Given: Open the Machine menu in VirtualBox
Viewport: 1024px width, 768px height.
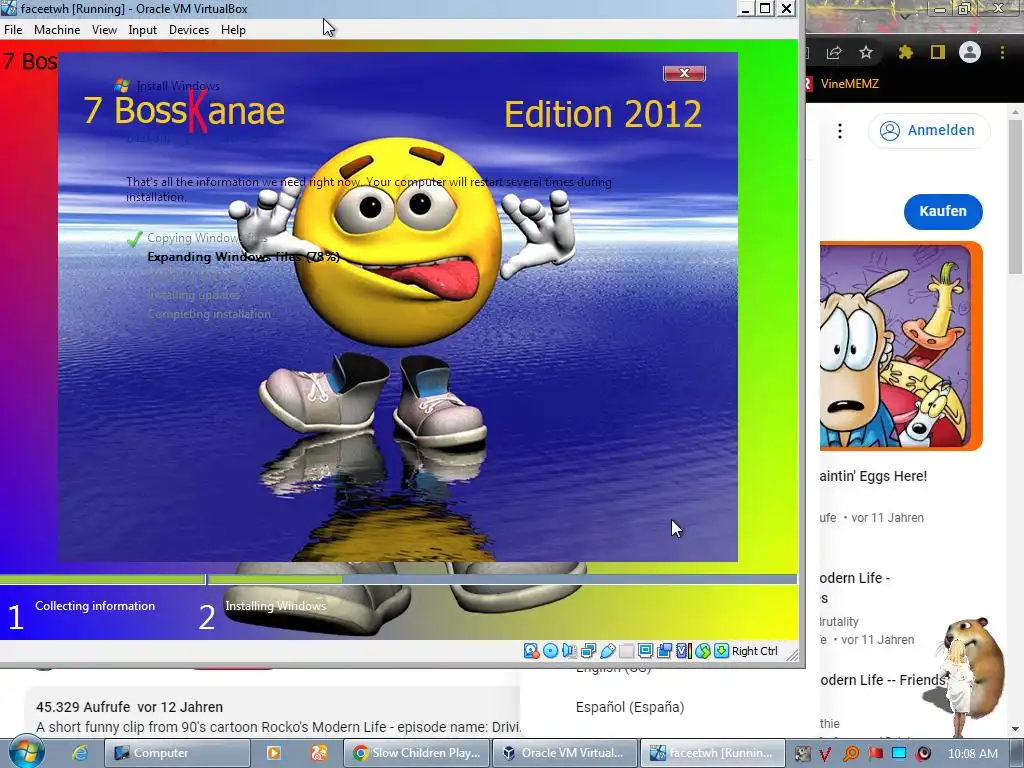Looking at the screenshot, I should pyautogui.click(x=57, y=30).
